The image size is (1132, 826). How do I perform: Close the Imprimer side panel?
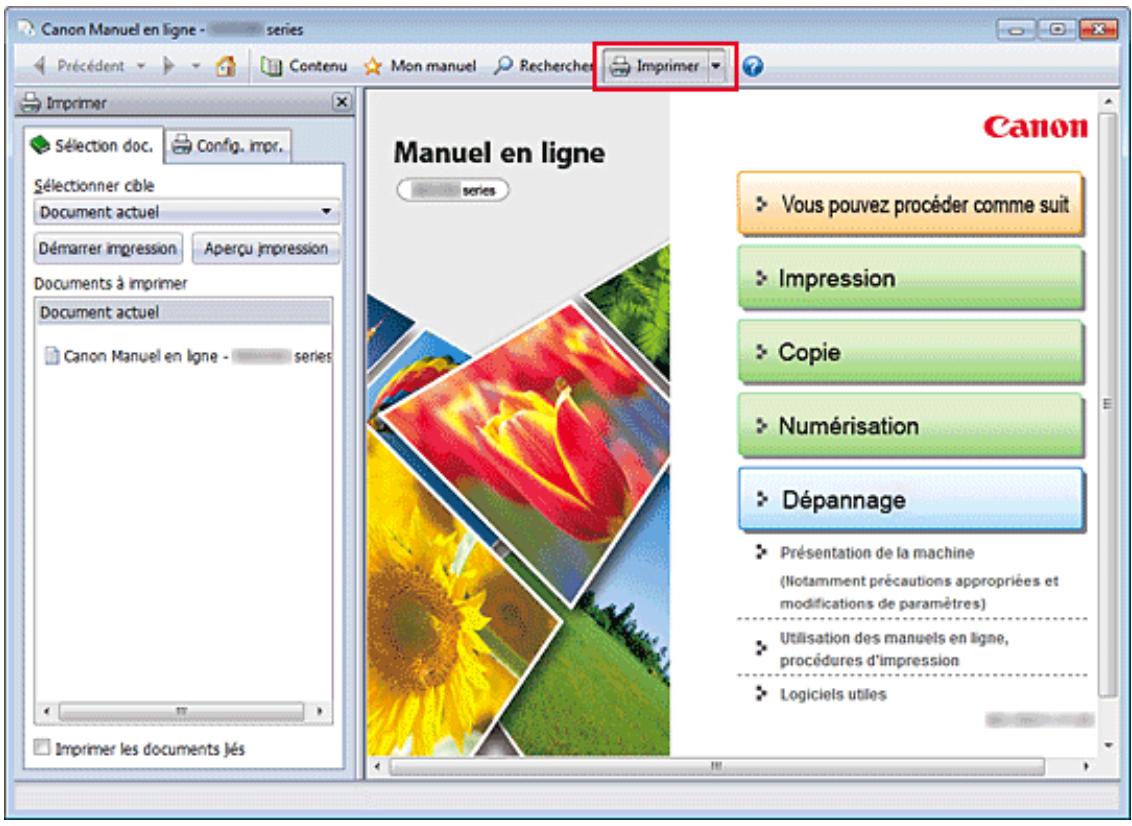342,103
